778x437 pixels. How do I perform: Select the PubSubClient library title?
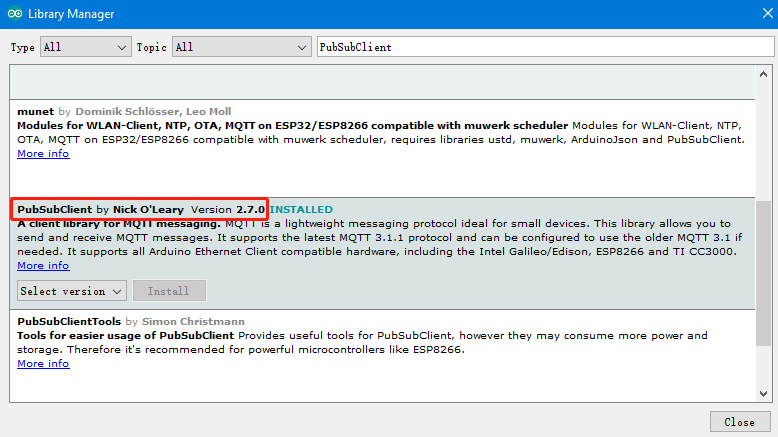[x=55, y=209]
